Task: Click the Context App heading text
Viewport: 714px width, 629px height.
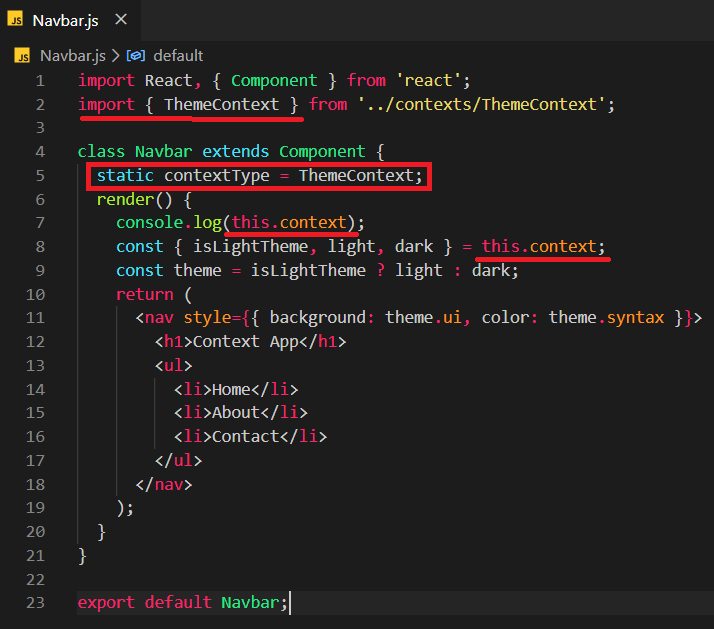Action: [250, 341]
